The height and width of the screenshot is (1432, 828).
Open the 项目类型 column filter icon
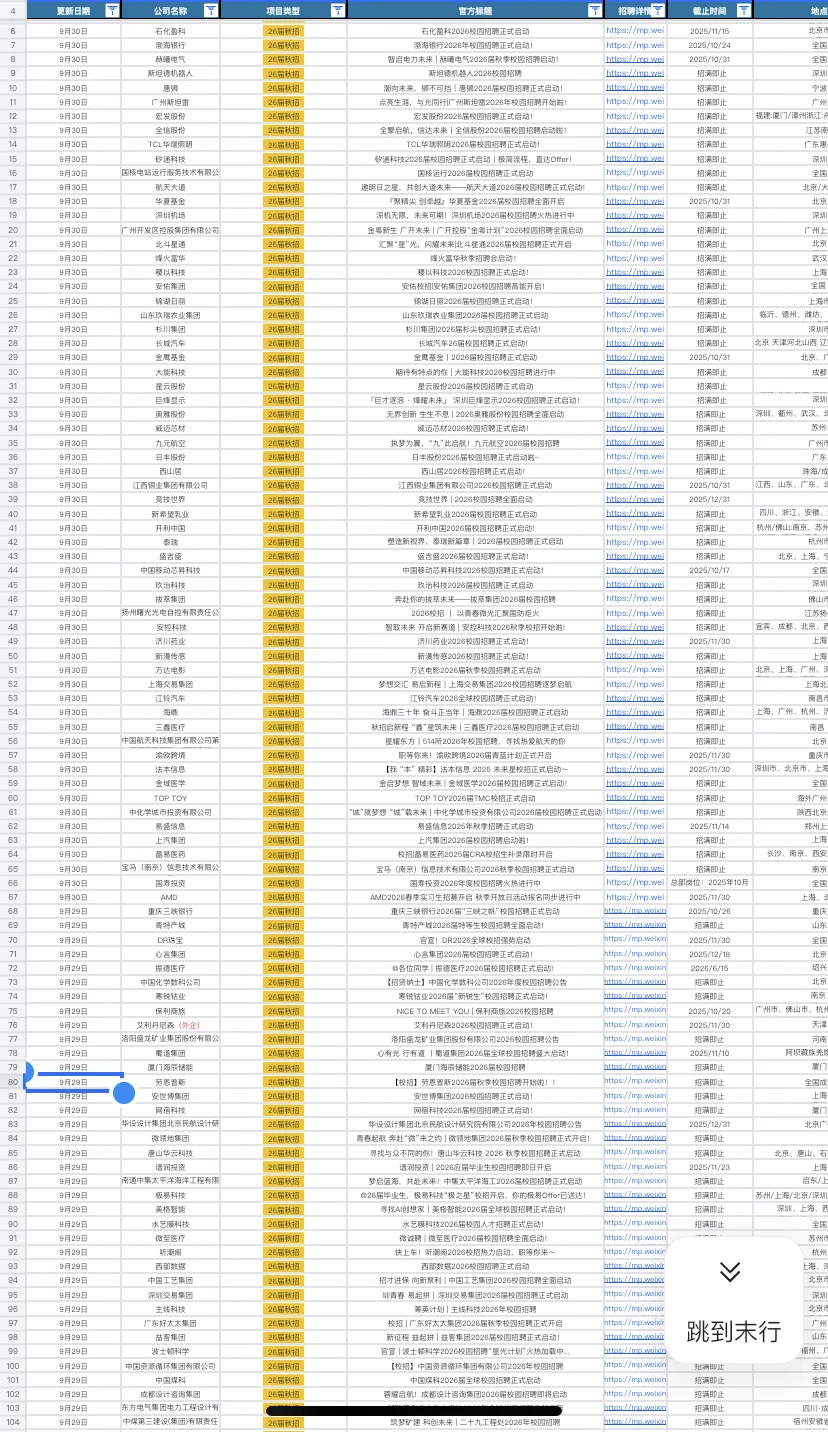point(337,10)
